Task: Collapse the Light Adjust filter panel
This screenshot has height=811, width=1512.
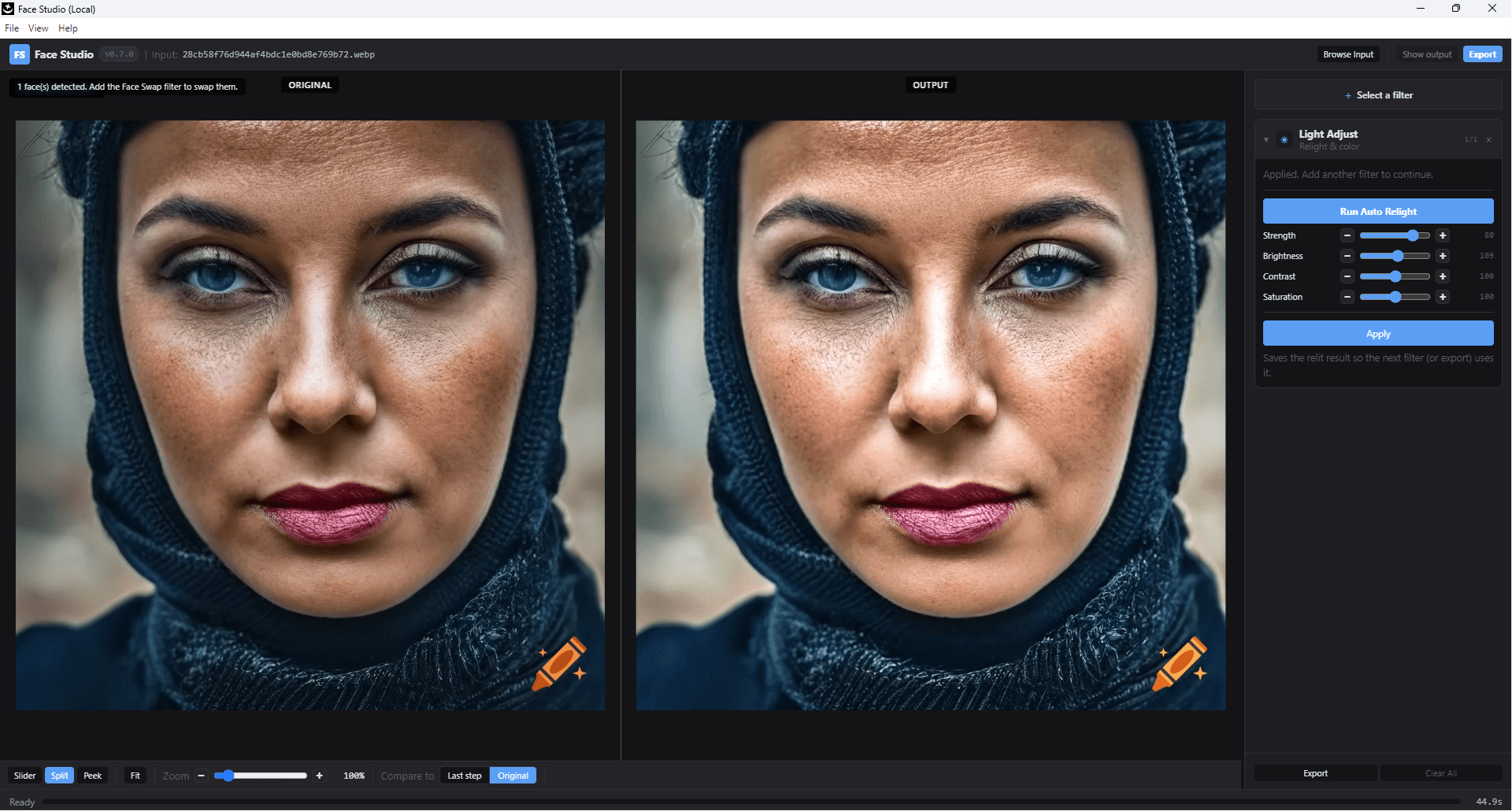Action: click(x=1266, y=139)
